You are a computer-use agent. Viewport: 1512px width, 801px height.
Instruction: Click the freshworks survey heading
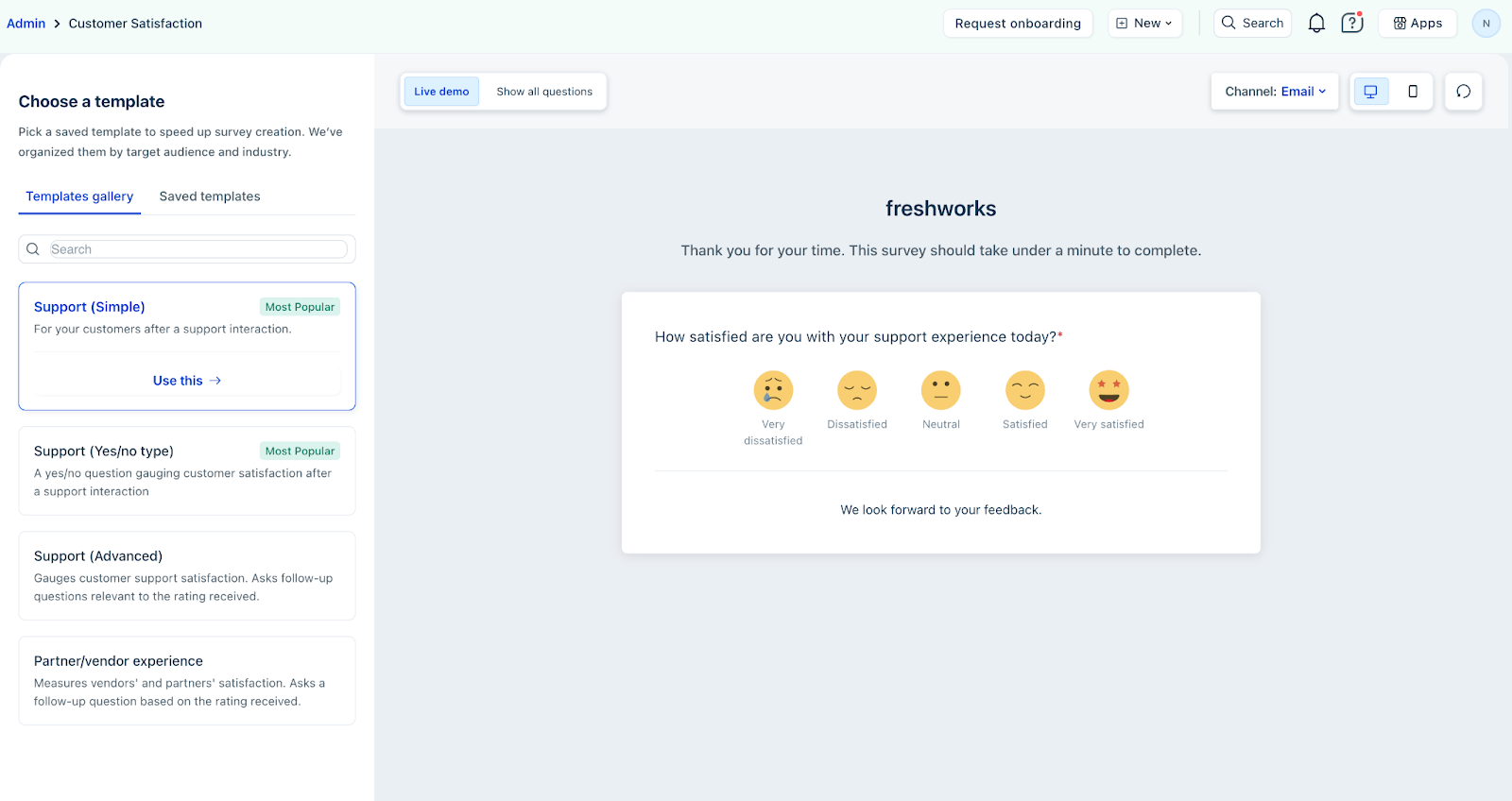tap(941, 209)
